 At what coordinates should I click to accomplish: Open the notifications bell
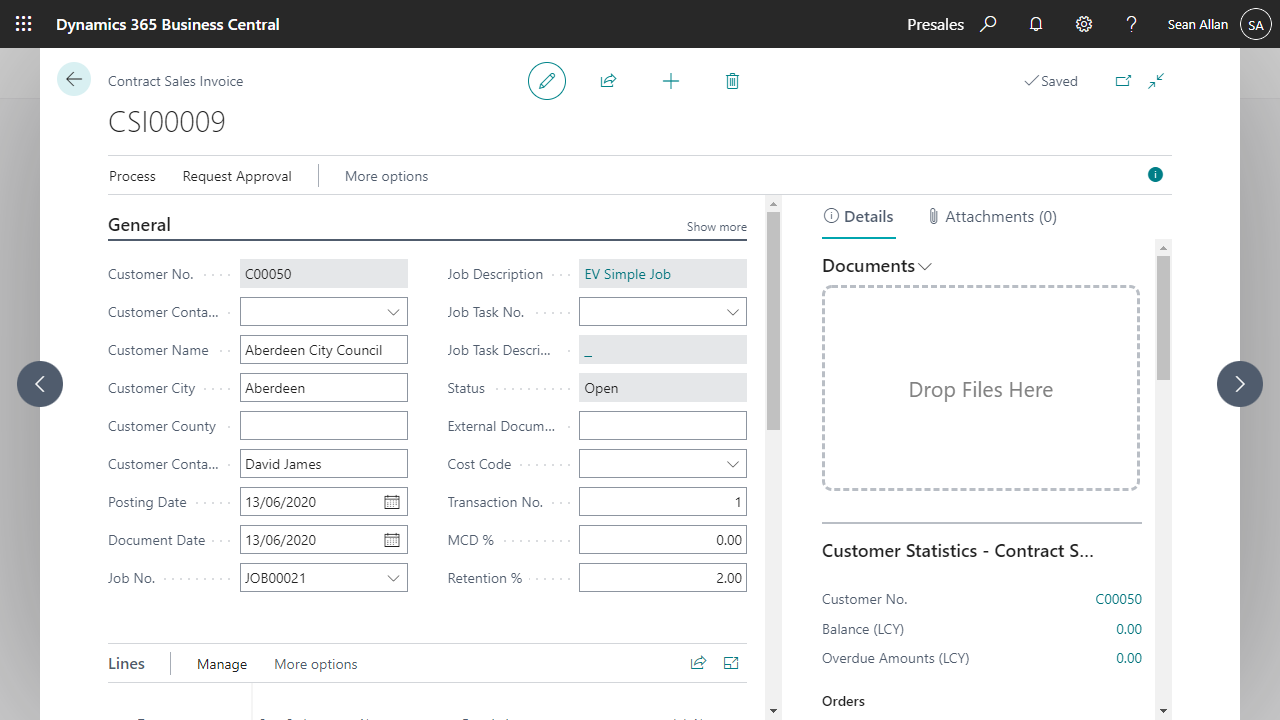1036,24
